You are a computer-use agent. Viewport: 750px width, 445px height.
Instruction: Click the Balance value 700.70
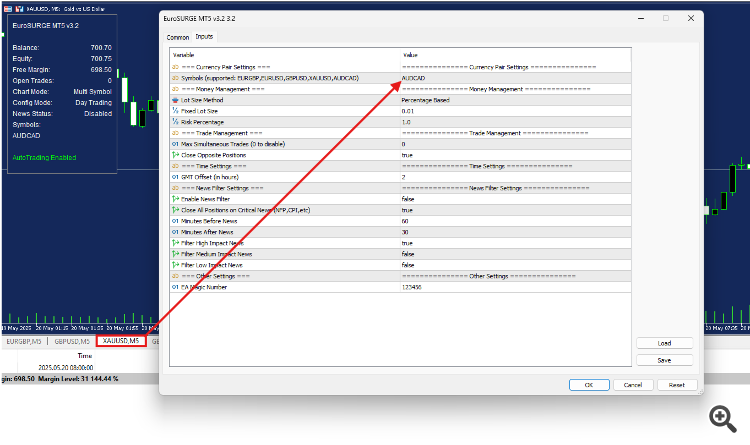[x=101, y=47]
